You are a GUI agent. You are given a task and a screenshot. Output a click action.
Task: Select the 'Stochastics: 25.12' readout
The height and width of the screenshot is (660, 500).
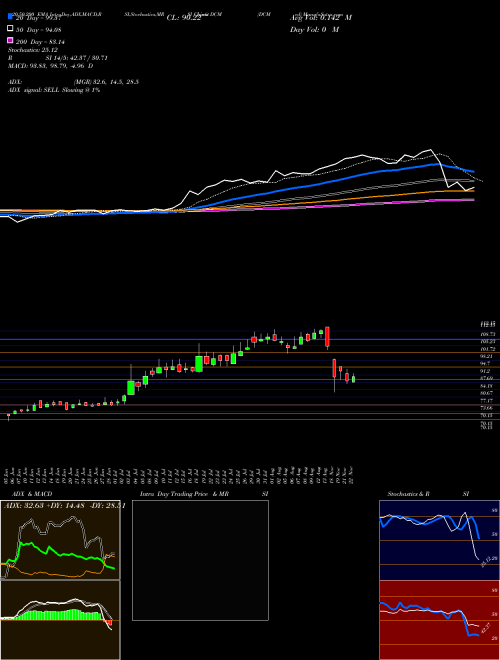(x=33, y=50)
